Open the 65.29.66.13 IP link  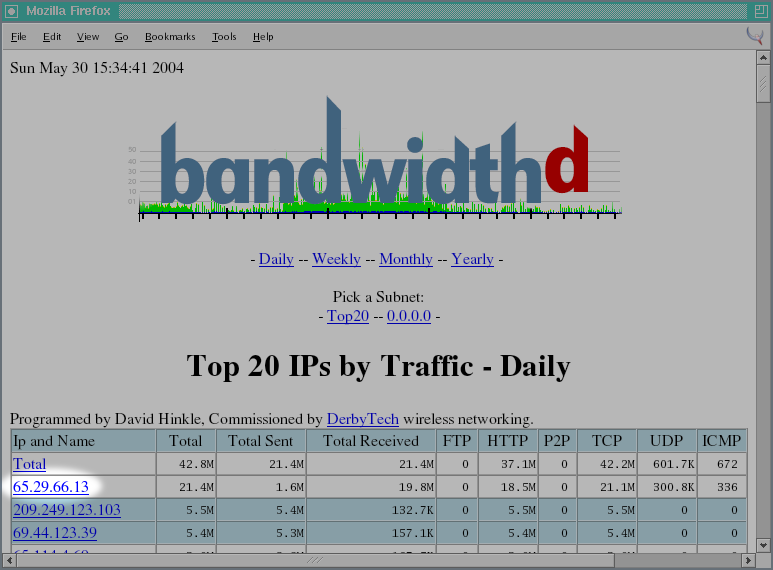tap(51, 487)
